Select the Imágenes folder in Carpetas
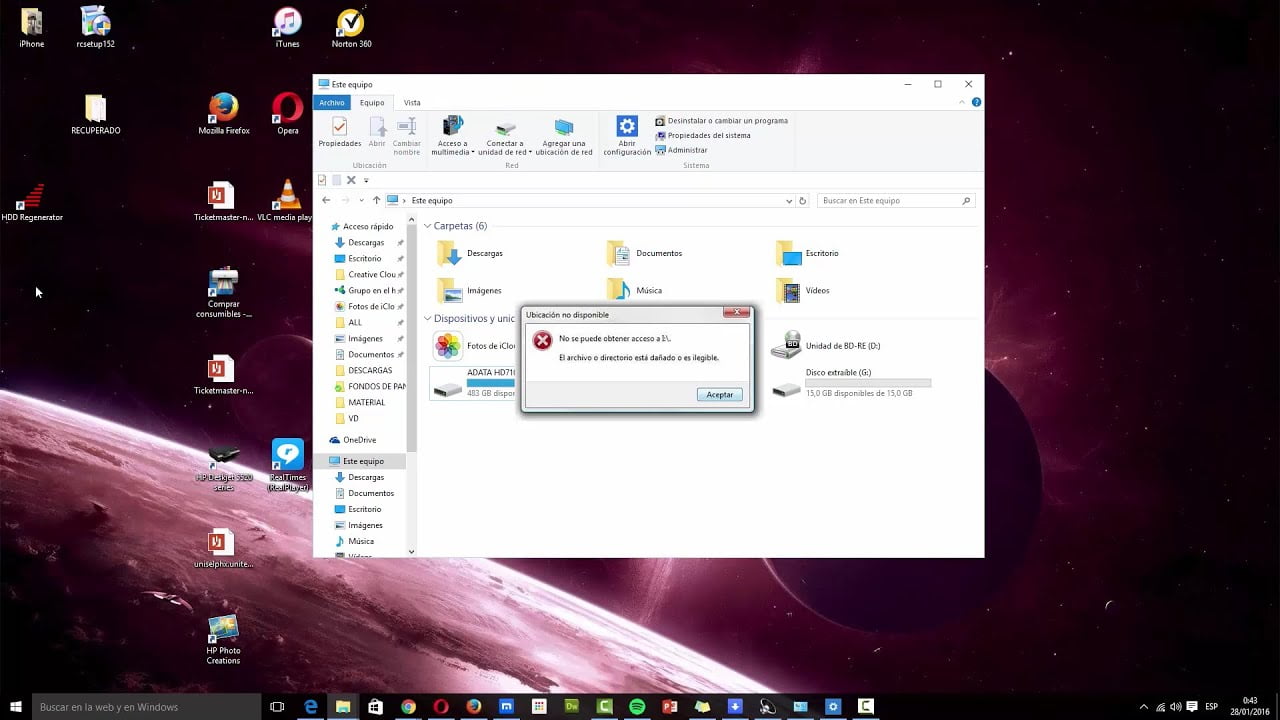The height and width of the screenshot is (720, 1280). (469, 290)
